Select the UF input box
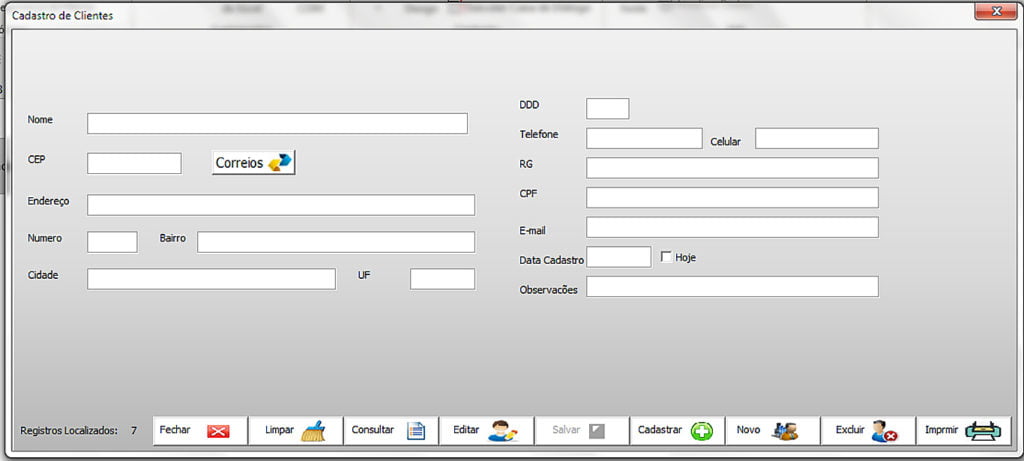Screen dimensions: 1024x461 (442, 279)
